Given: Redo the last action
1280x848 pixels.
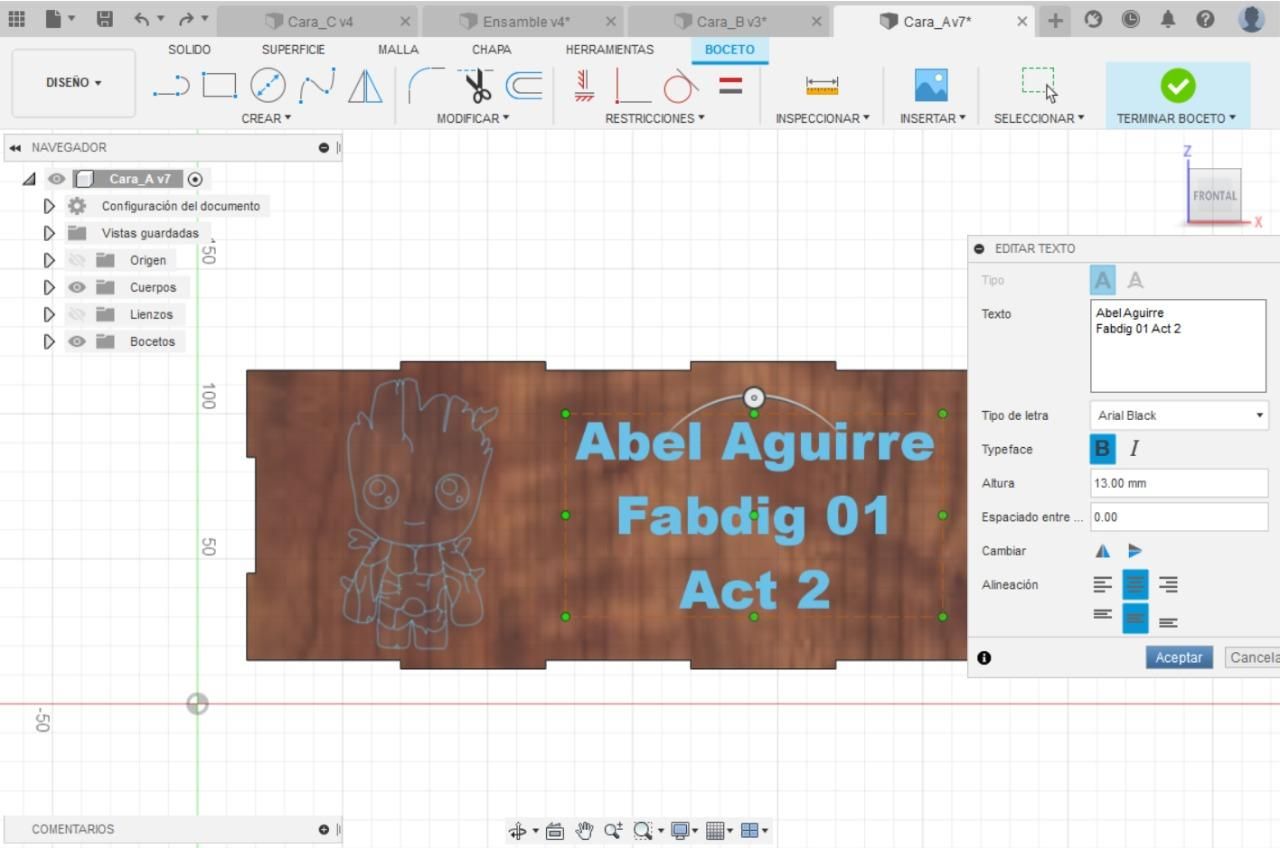Looking at the screenshot, I should (x=186, y=19).
